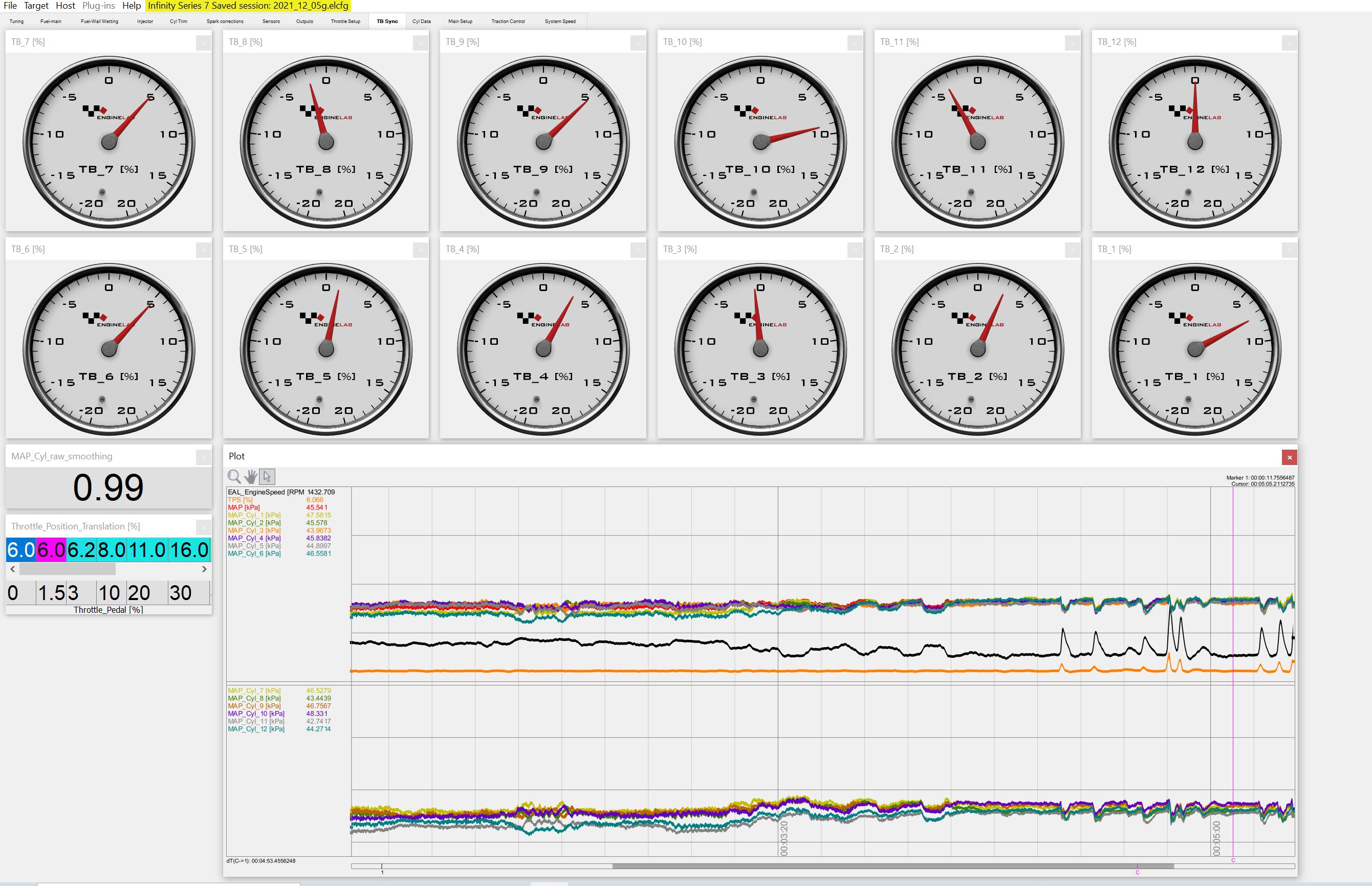
Task: Close the TB_12 gauge panel
Action: point(1289,43)
